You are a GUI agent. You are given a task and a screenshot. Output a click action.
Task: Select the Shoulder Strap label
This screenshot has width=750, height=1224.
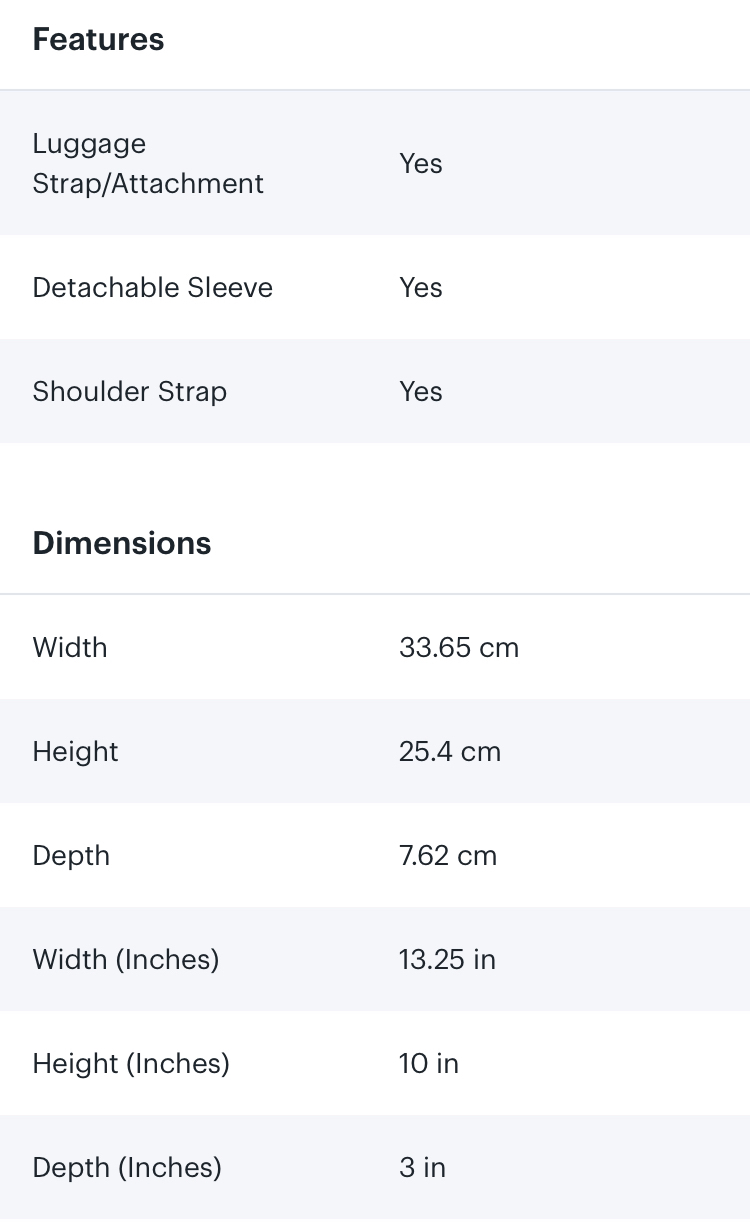tap(130, 392)
